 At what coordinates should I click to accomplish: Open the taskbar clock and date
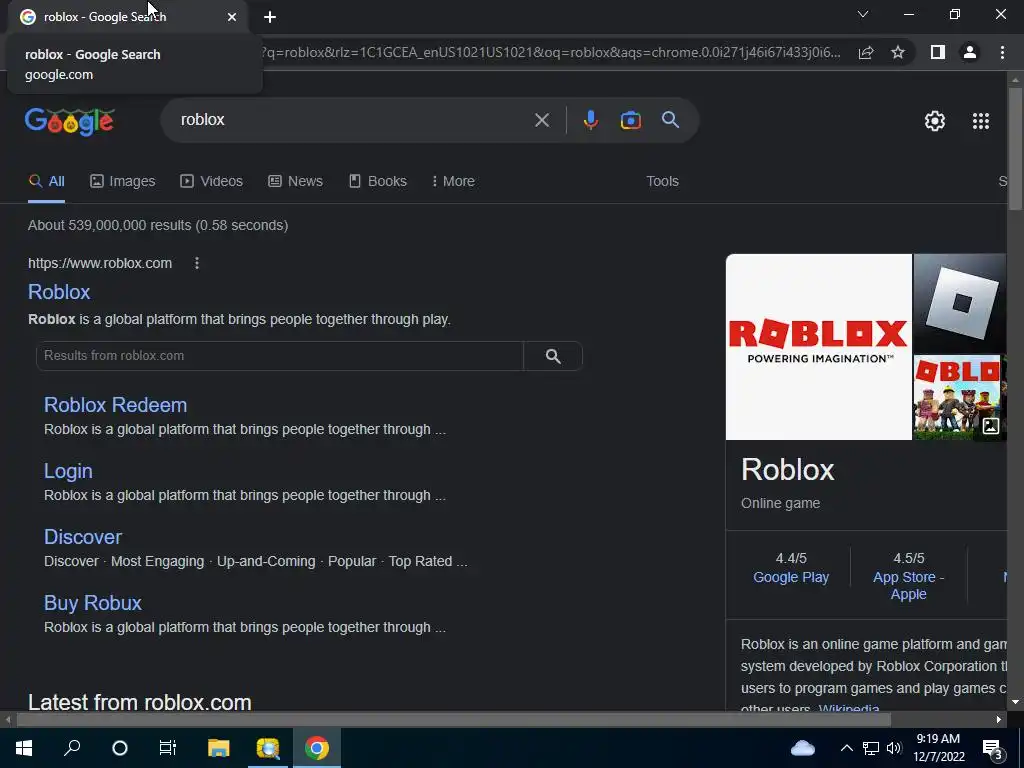point(938,748)
